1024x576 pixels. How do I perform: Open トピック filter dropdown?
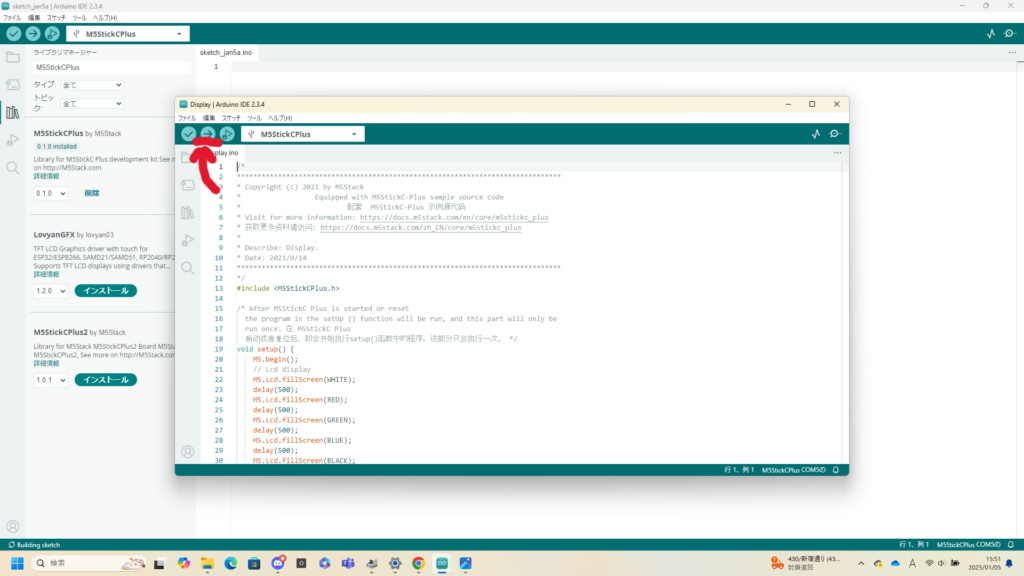92,104
